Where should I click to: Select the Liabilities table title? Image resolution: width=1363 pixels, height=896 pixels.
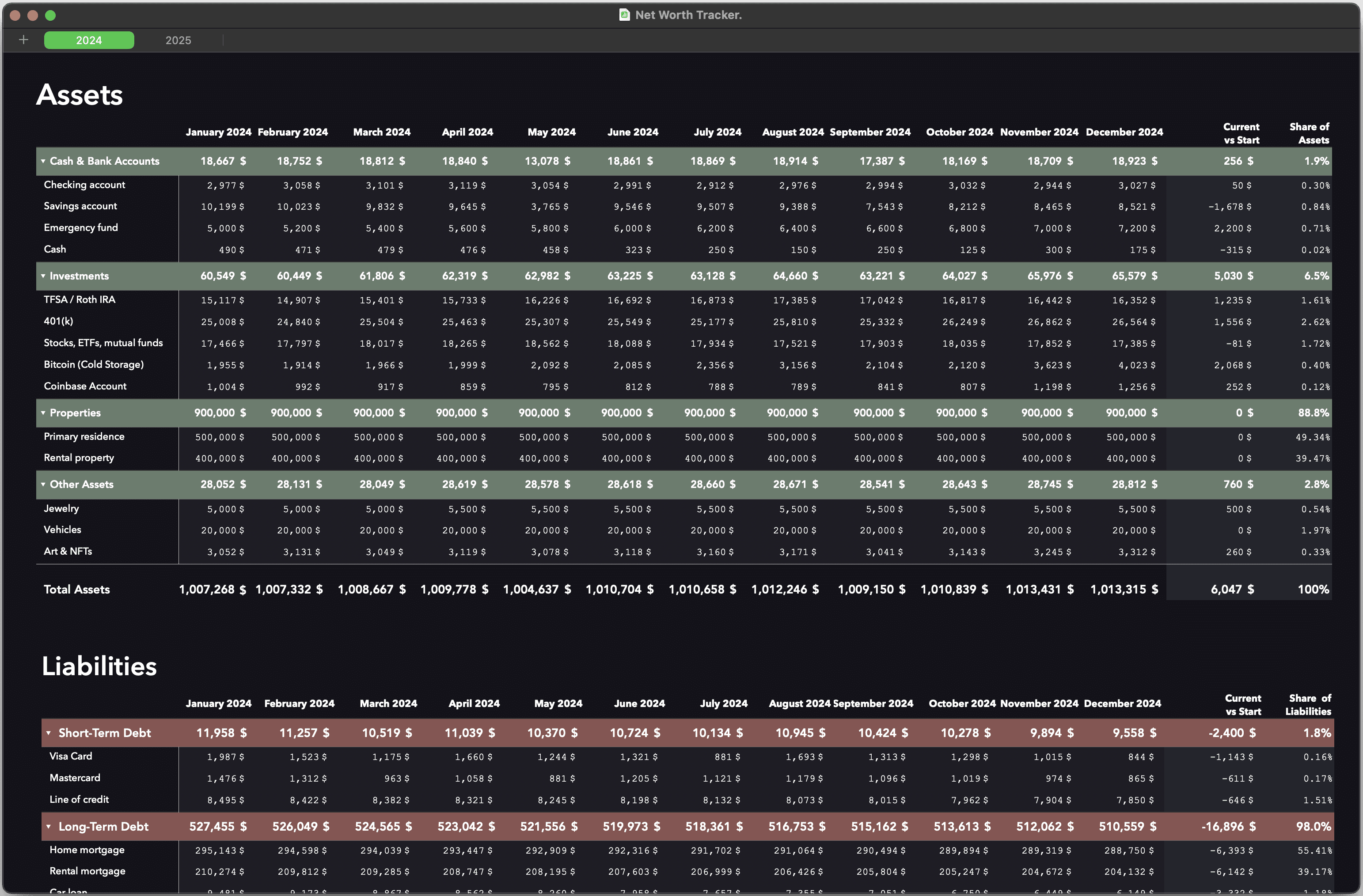click(x=99, y=666)
